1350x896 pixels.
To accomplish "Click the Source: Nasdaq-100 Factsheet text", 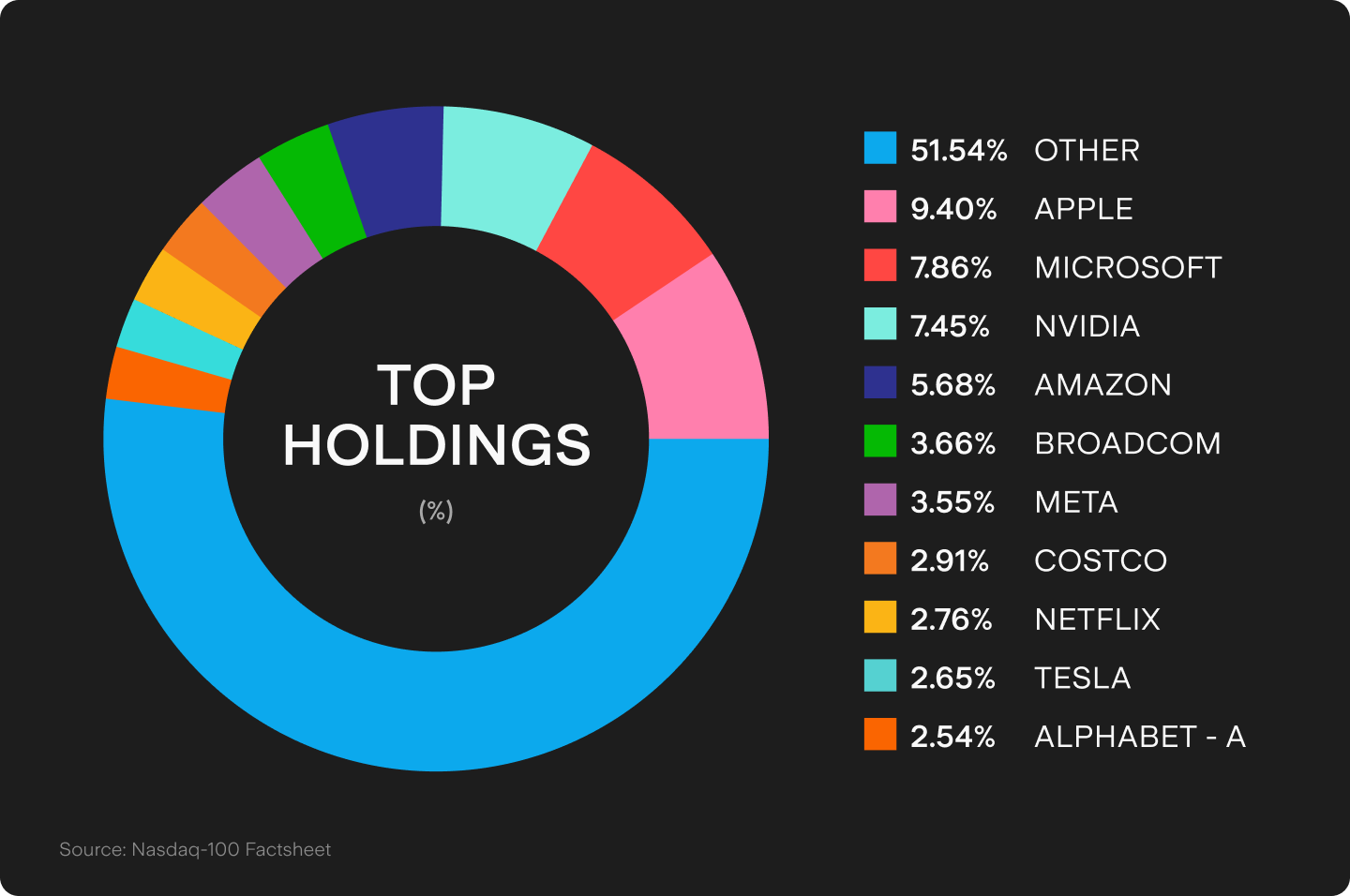I will tap(195, 850).
